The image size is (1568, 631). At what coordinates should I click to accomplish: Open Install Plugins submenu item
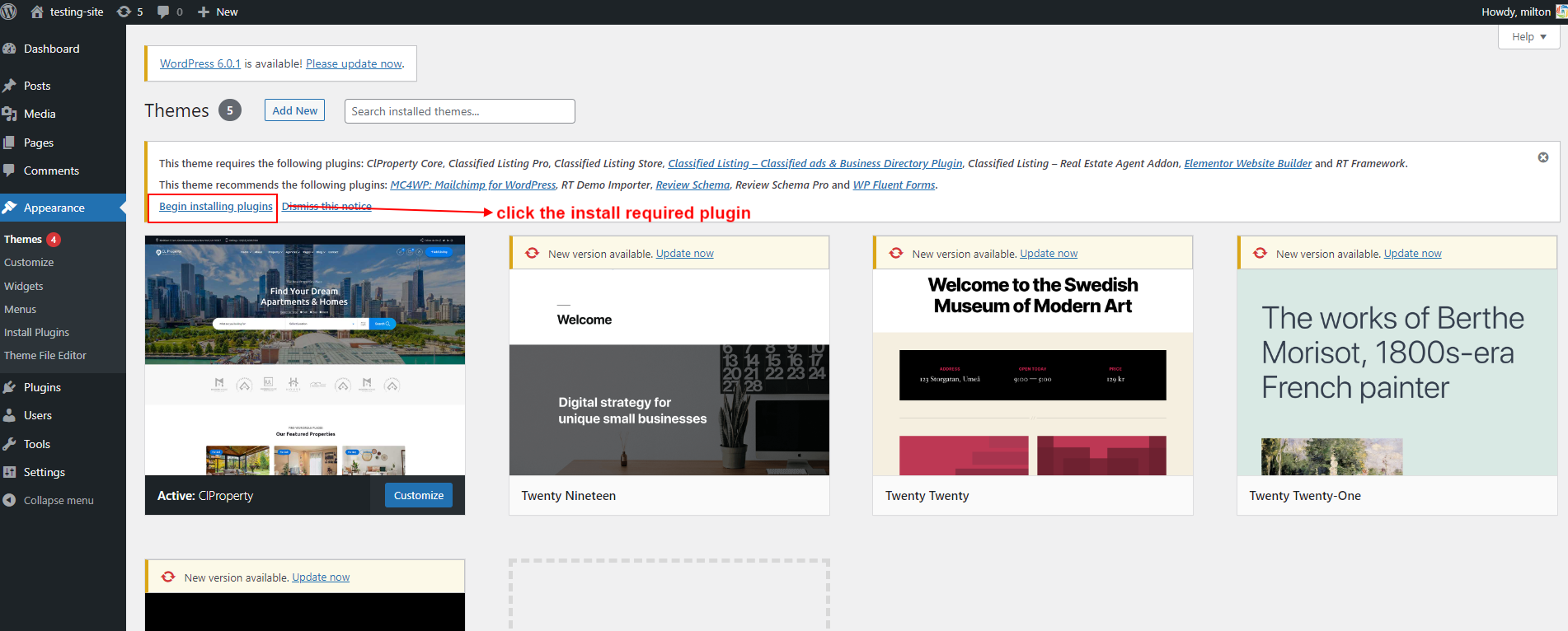37,332
